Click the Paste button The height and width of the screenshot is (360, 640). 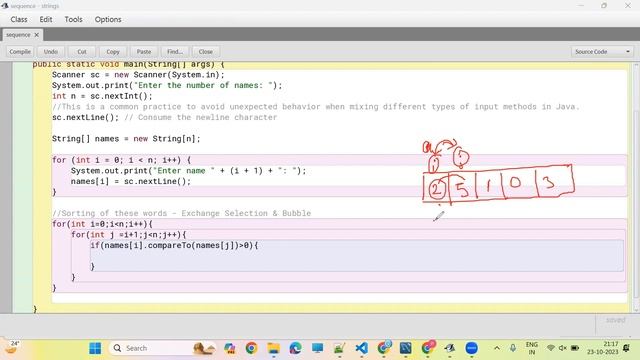(x=144, y=52)
